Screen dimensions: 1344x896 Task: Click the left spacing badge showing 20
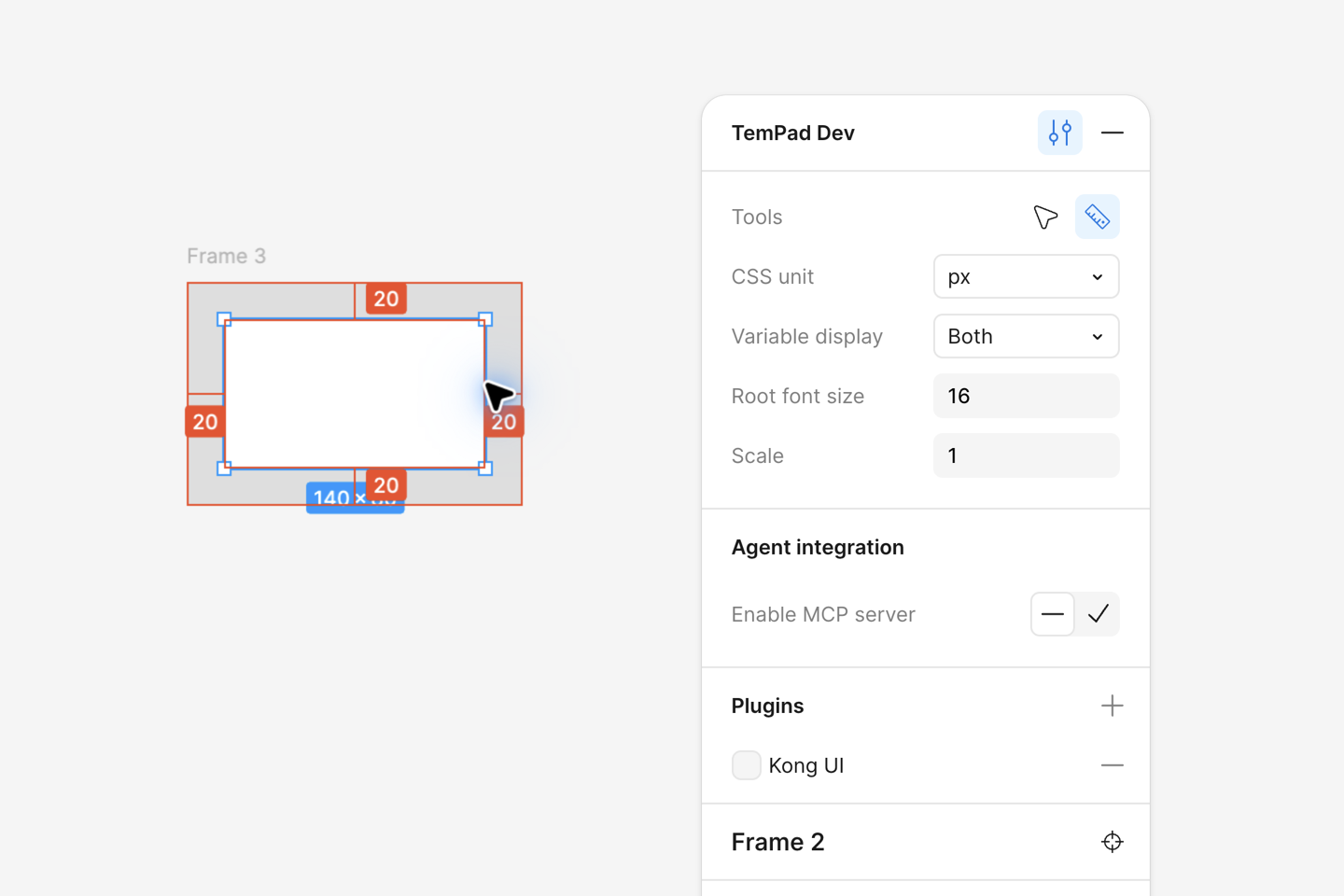pyautogui.click(x=205, y=422)
